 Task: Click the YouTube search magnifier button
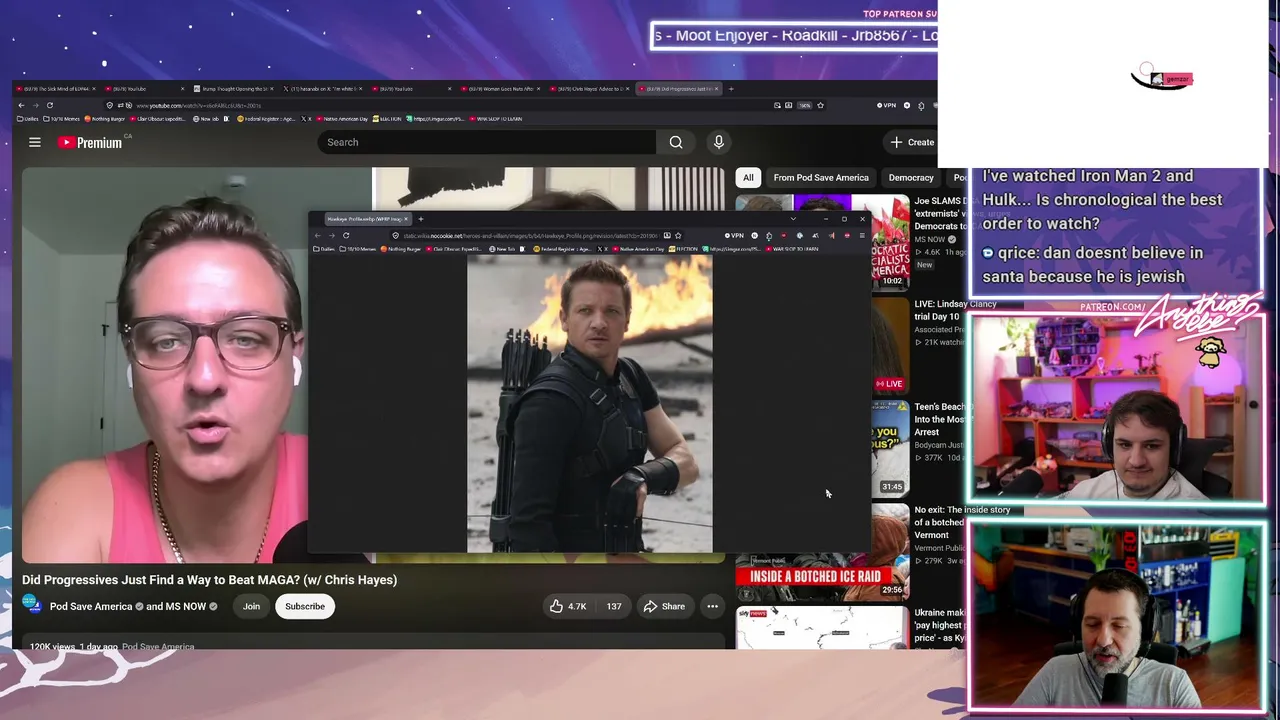(676, 142)
